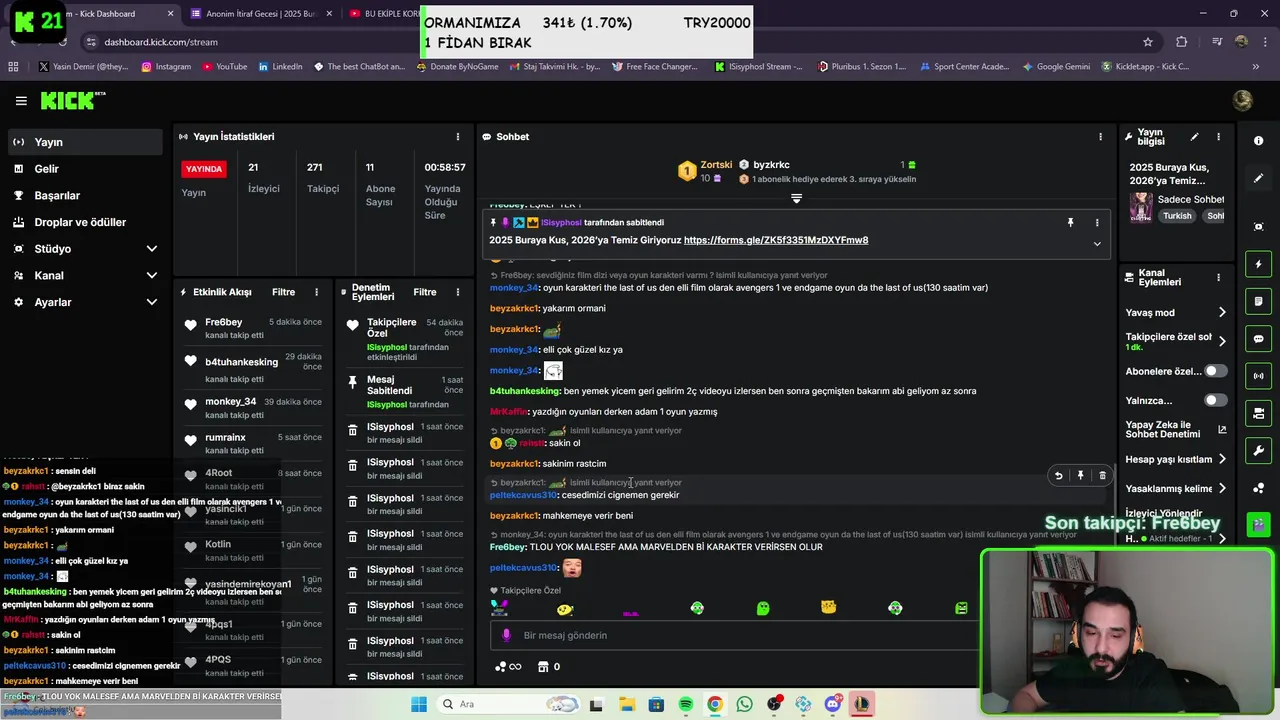Click chat bubble icon in right toolbar

1258,339
